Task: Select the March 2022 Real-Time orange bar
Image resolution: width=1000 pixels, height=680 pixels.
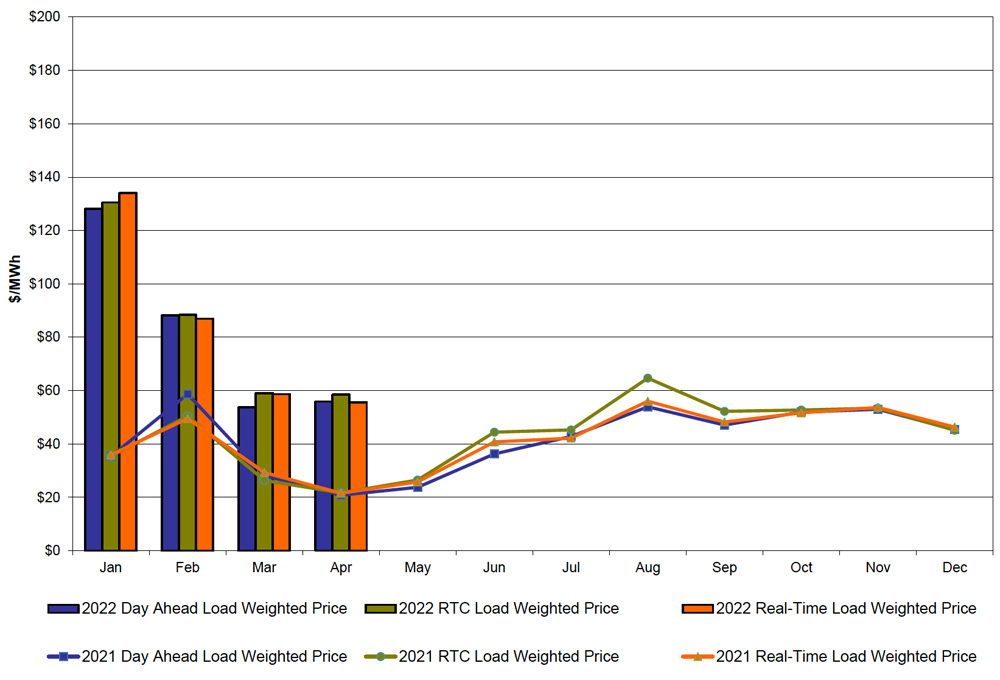Action: (281, 472)
